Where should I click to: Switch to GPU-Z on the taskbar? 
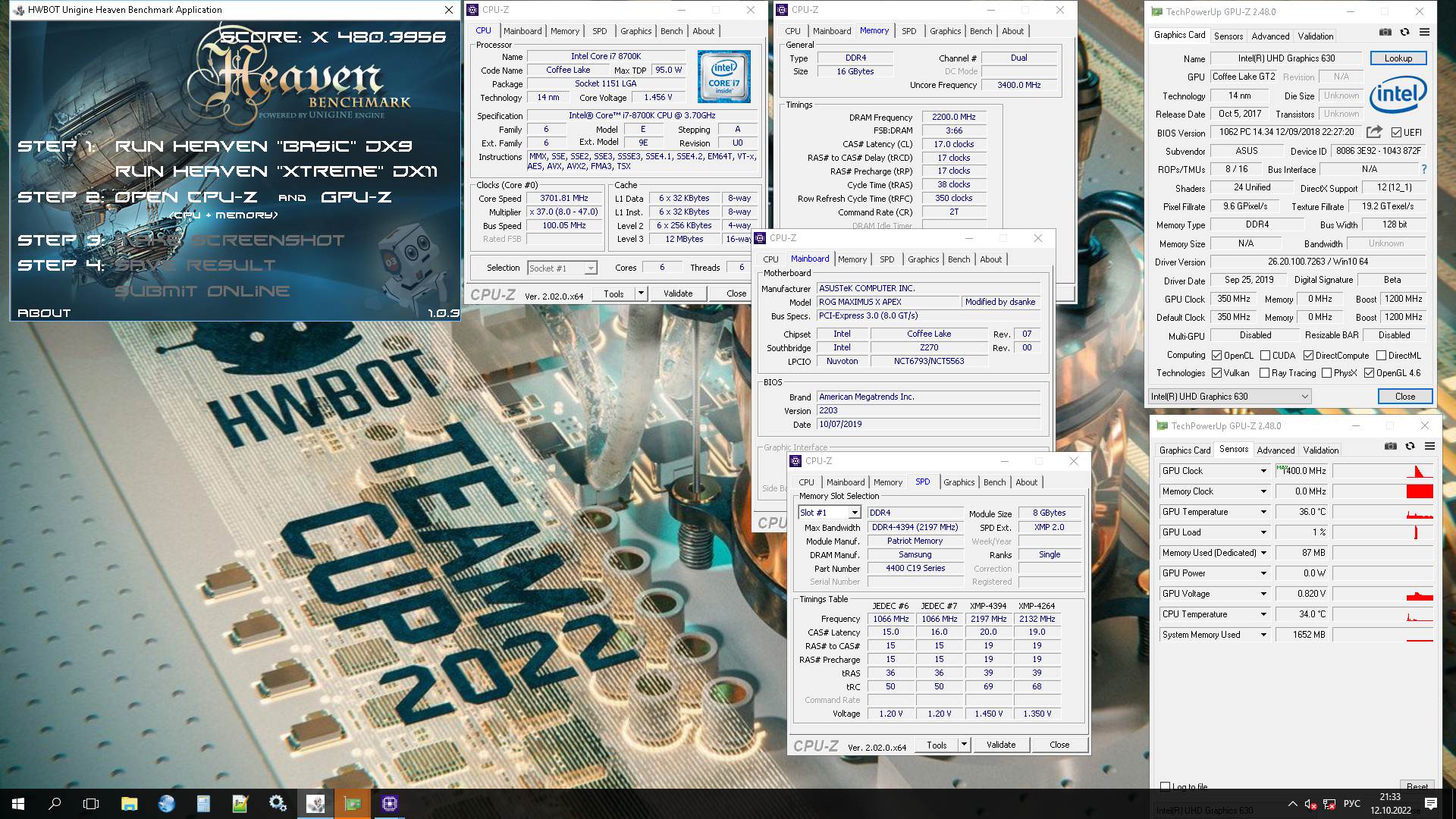352,804
